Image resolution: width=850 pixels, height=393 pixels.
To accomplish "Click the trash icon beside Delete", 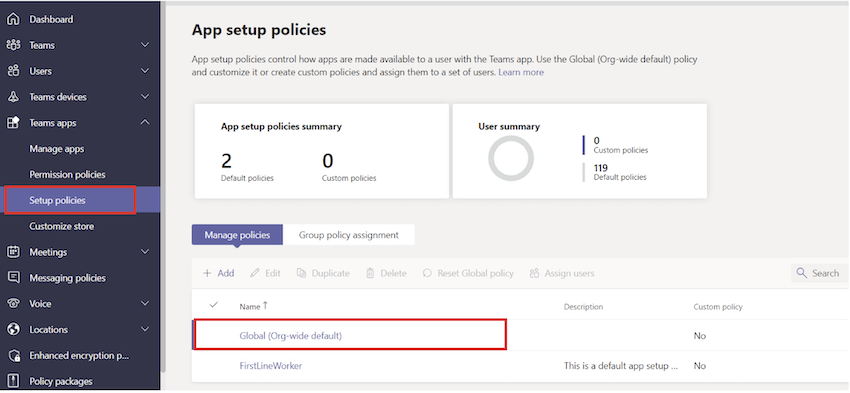I will point(370,273).
